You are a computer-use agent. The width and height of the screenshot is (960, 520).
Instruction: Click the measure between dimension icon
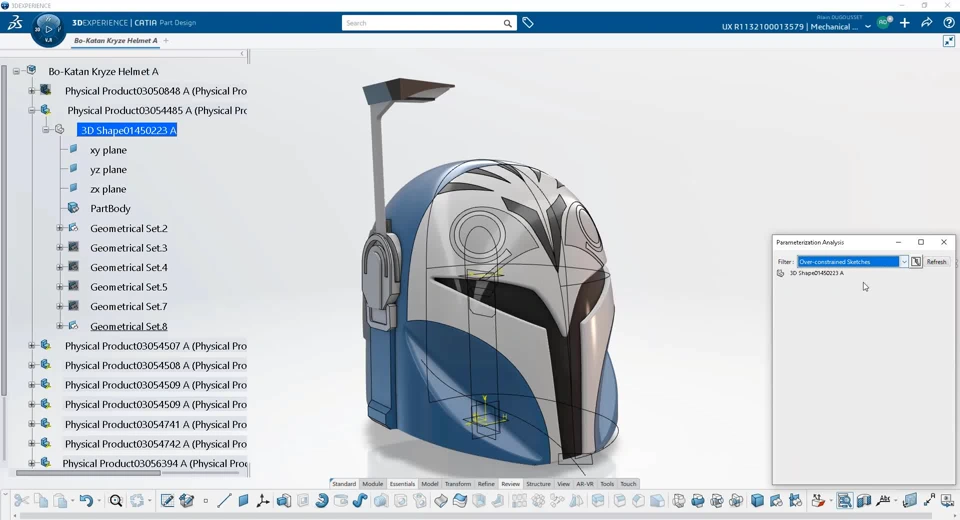tap(929, 501)
